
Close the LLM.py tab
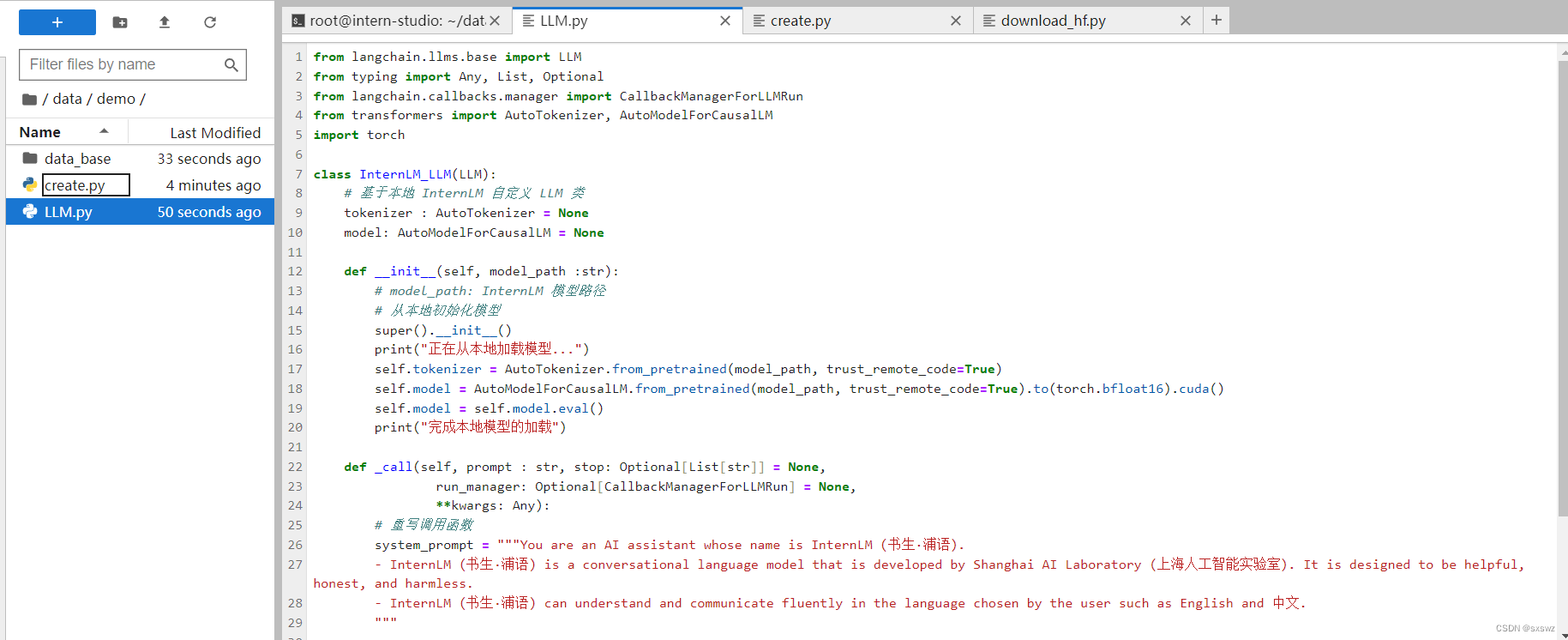point(725,21)
